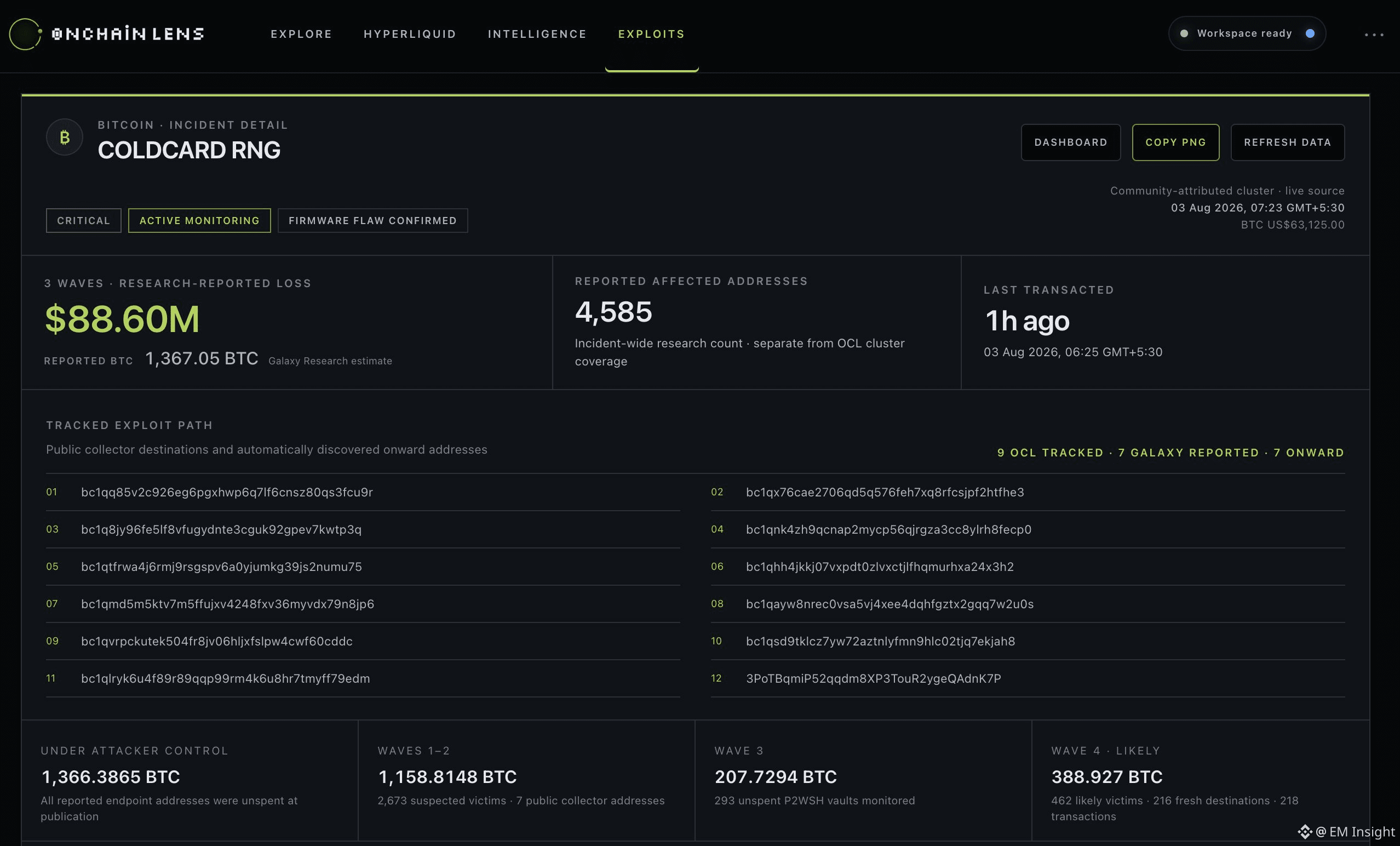Select address 02 bc1qx76cae2706qd5q576feh7xq8rfcsjpf2htfhe3
This screenshot has width=1400, height=846.
(1028, 493)
